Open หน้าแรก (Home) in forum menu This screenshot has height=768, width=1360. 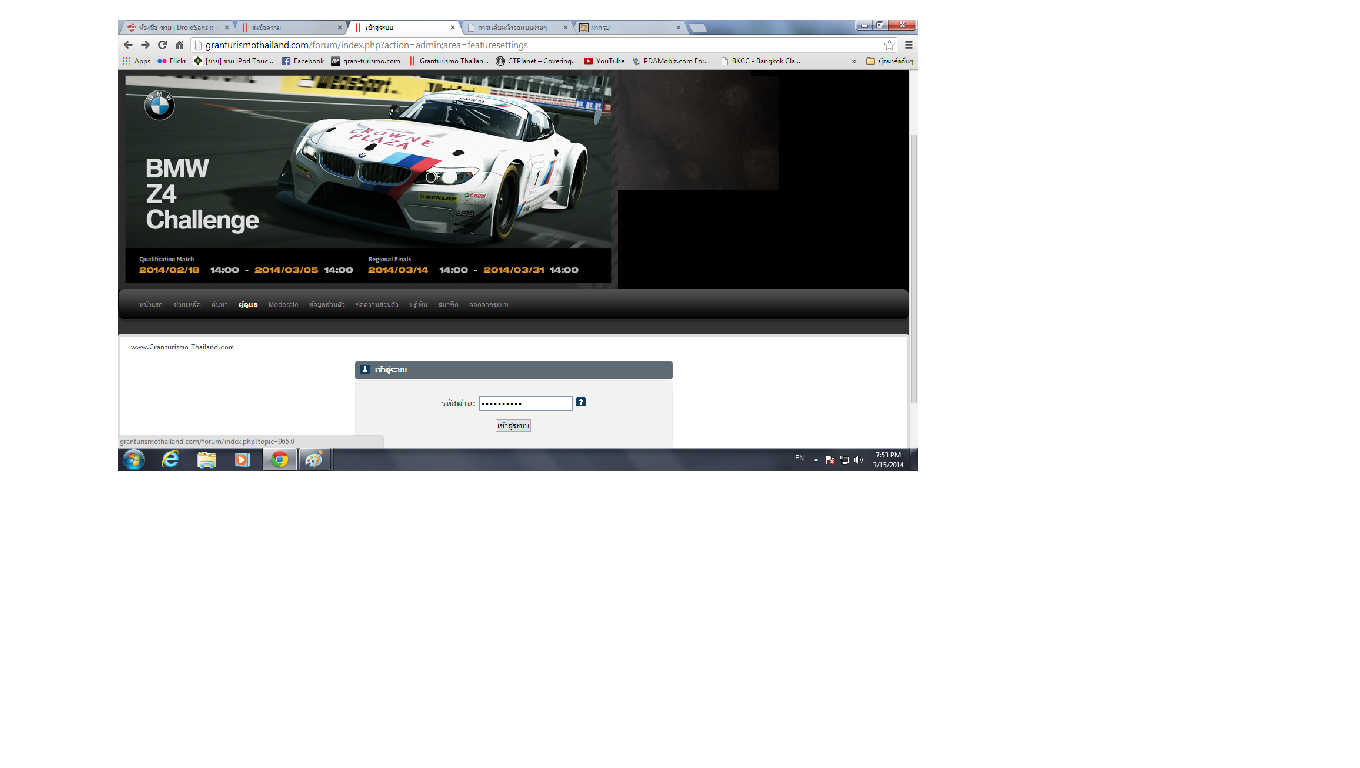click(x=151, y=304)
